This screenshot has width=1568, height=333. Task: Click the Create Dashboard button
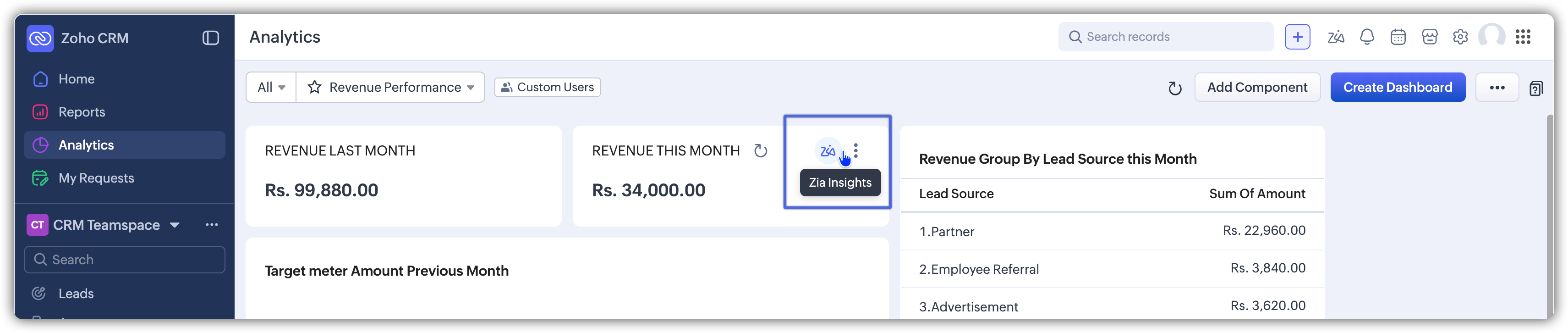pos(1397,87)
